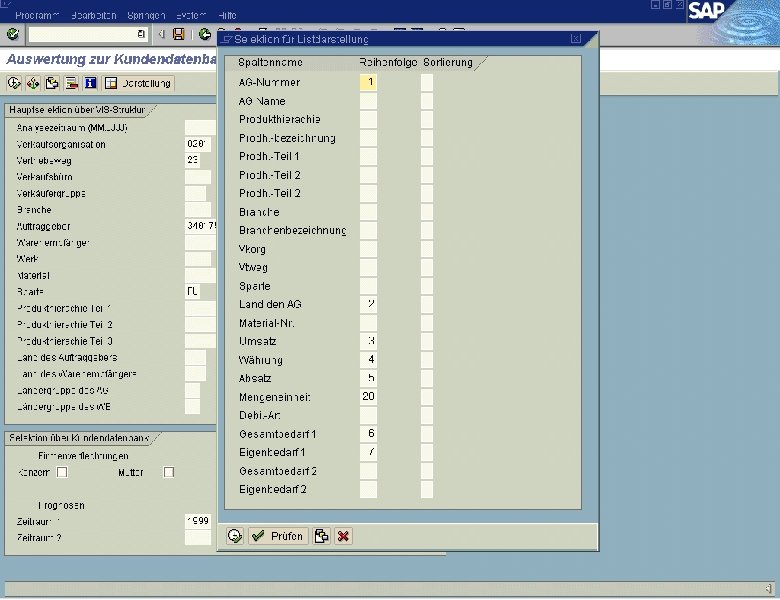Click the blue Information icon
This screenshot has width=780, height=600.
[90, 83]
